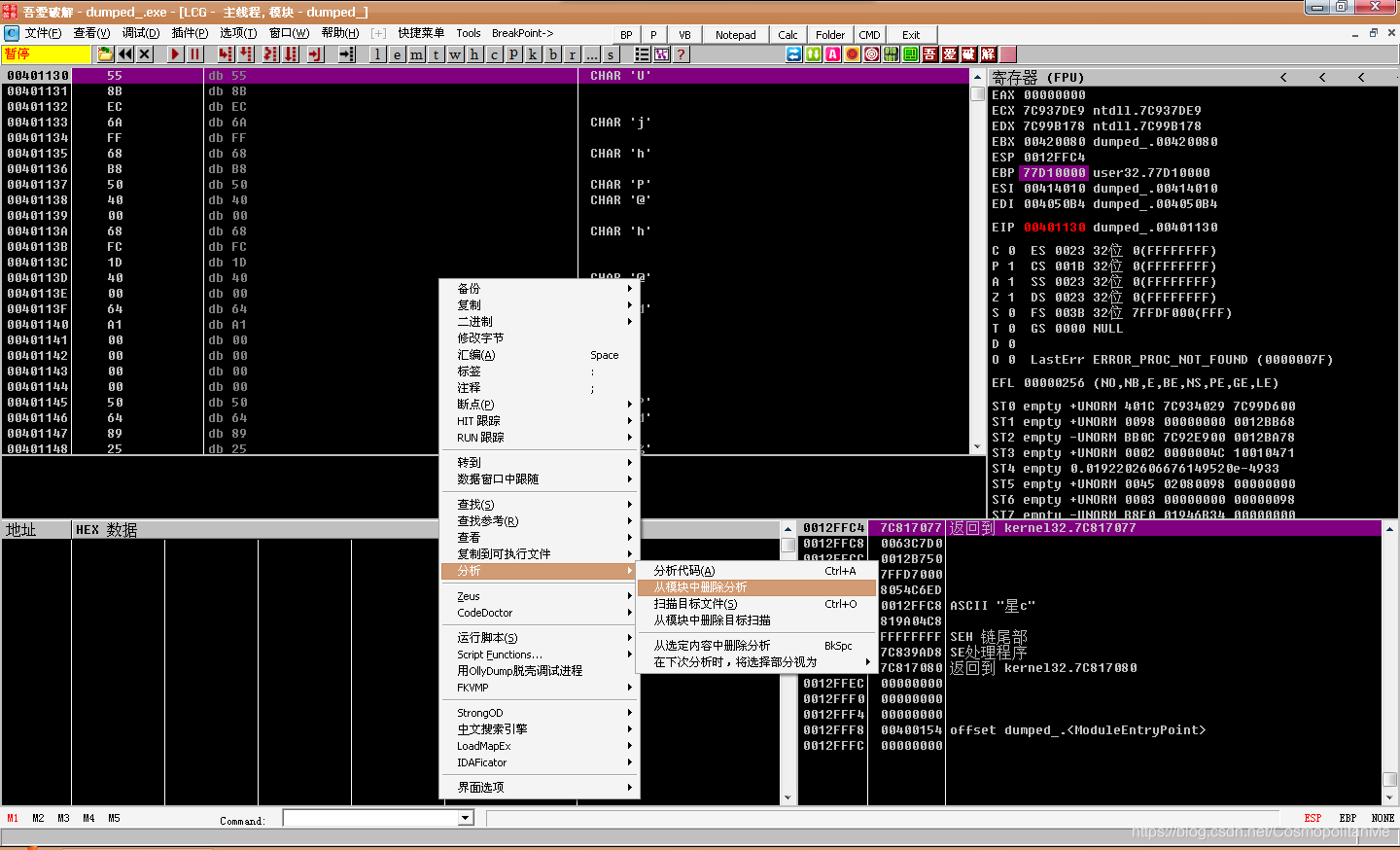The image size is (1400, 850).
Task: Click the Step Over toolbar icon
Action: (x=246, y=54)
